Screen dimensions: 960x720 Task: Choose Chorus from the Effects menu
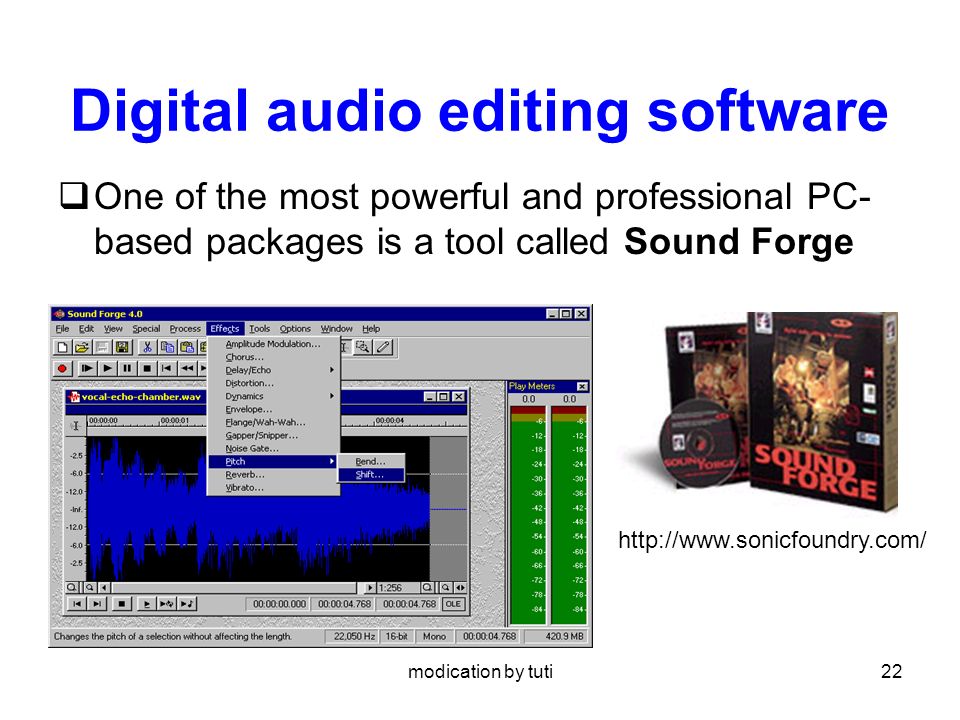pyautogui.click(x=274, y=357)
